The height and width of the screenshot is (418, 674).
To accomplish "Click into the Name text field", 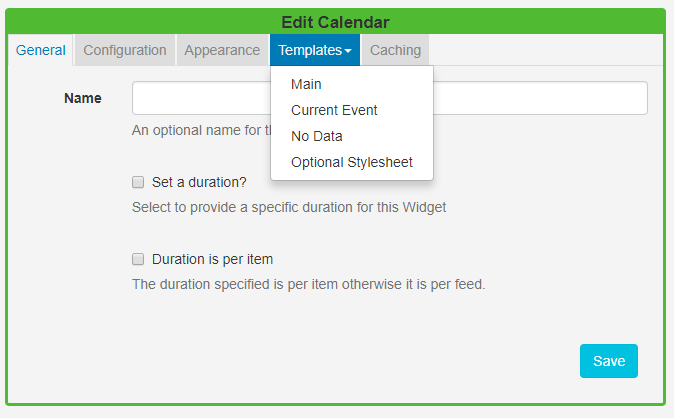I will coord(540,98).
